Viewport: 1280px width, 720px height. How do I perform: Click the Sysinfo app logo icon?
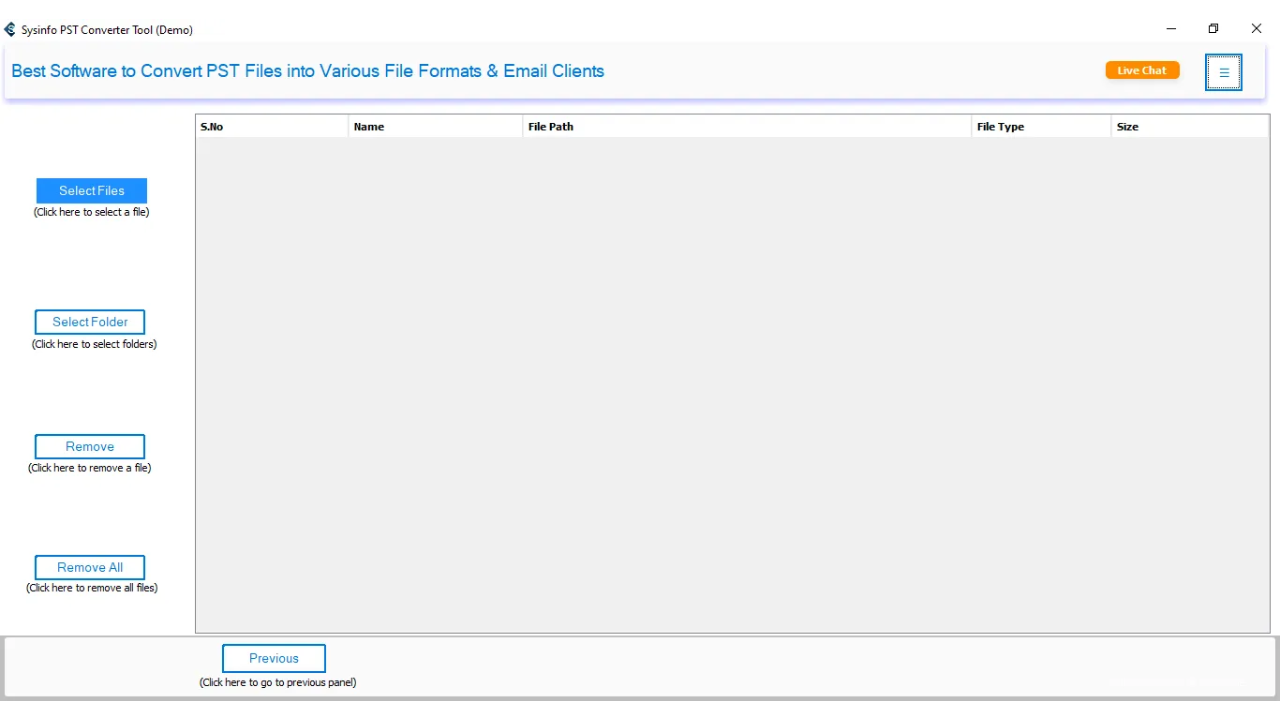(10, 30)
